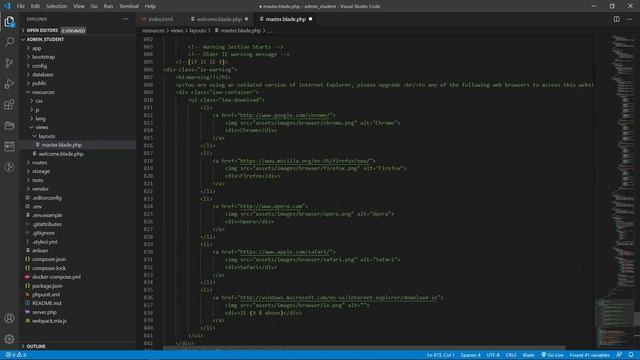This screenshot has width=640, height=360.
Task: Open the View menu
Action: pyautogui.click(x=79, y=6)
